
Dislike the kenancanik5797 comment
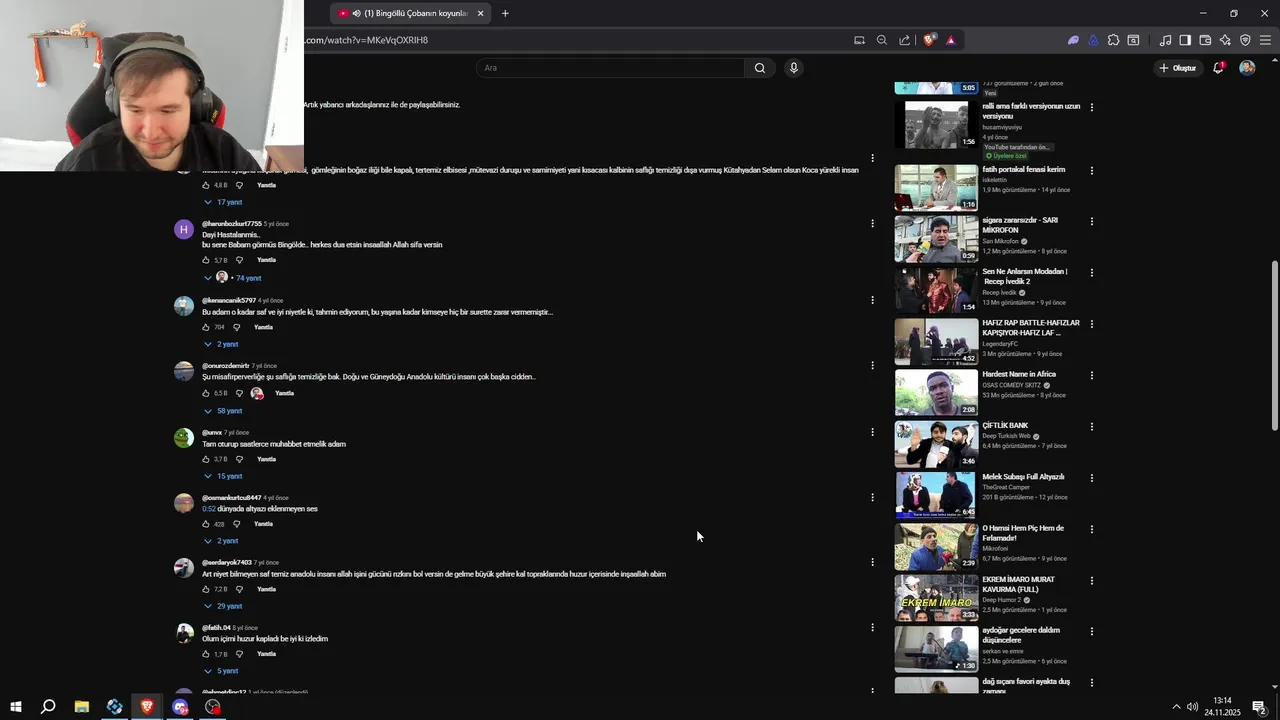237,327
